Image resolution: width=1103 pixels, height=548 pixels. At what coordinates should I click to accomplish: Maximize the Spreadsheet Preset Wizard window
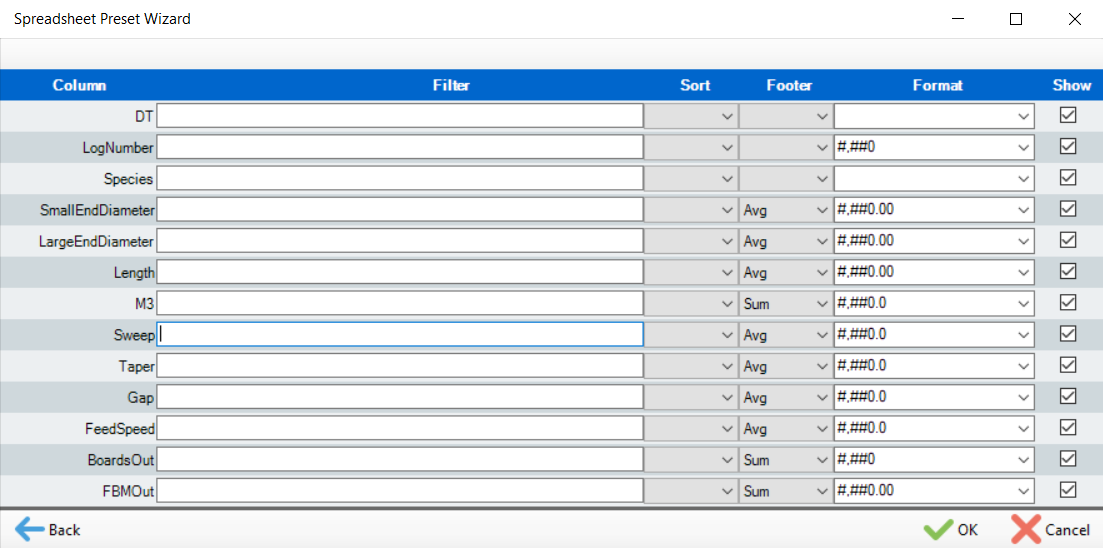tap(1016, 19)
